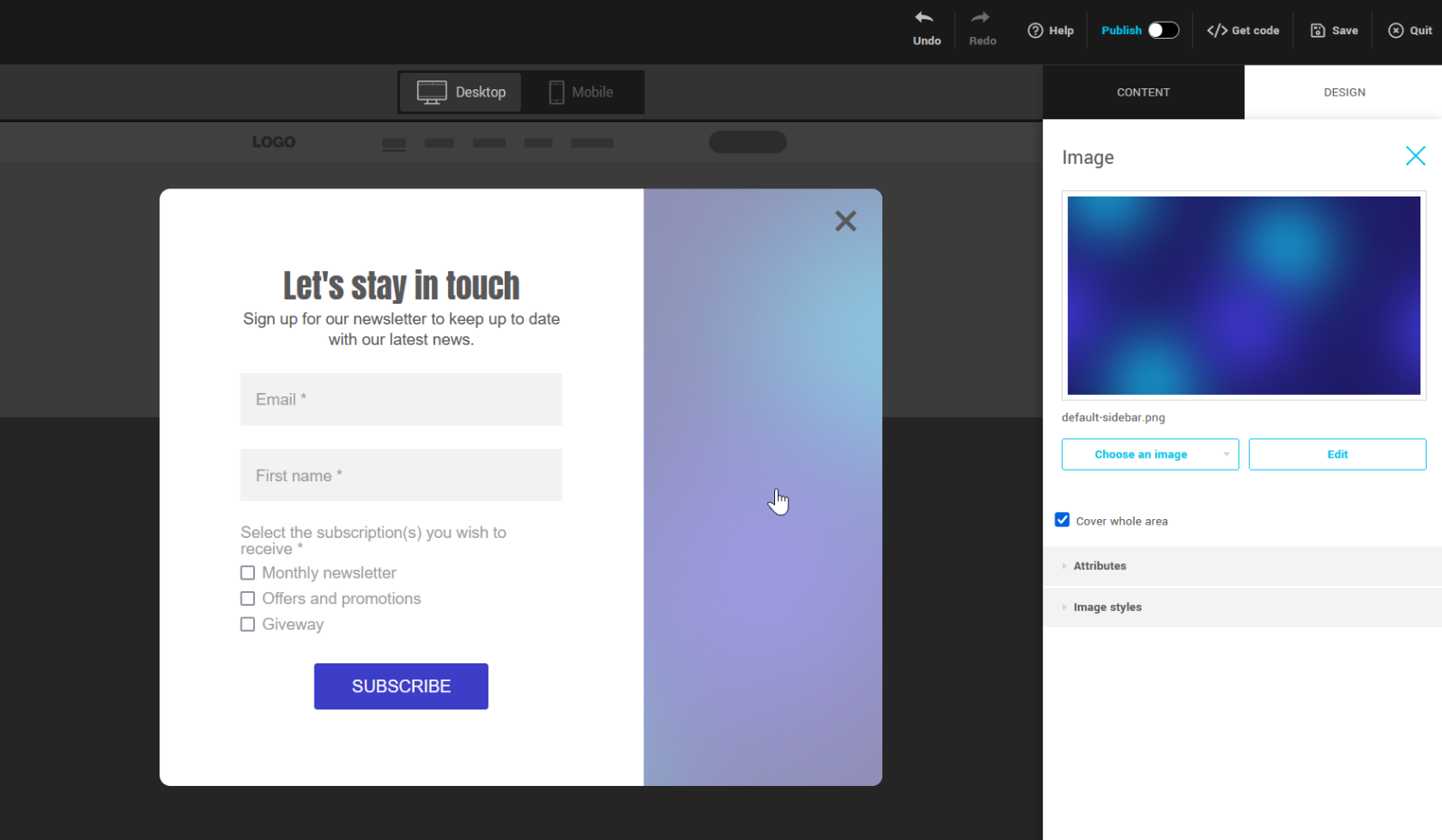The height and width of the screenshot is (840, 1442).
Task: Click the Redo arrow icon
Action: (981, 18)
